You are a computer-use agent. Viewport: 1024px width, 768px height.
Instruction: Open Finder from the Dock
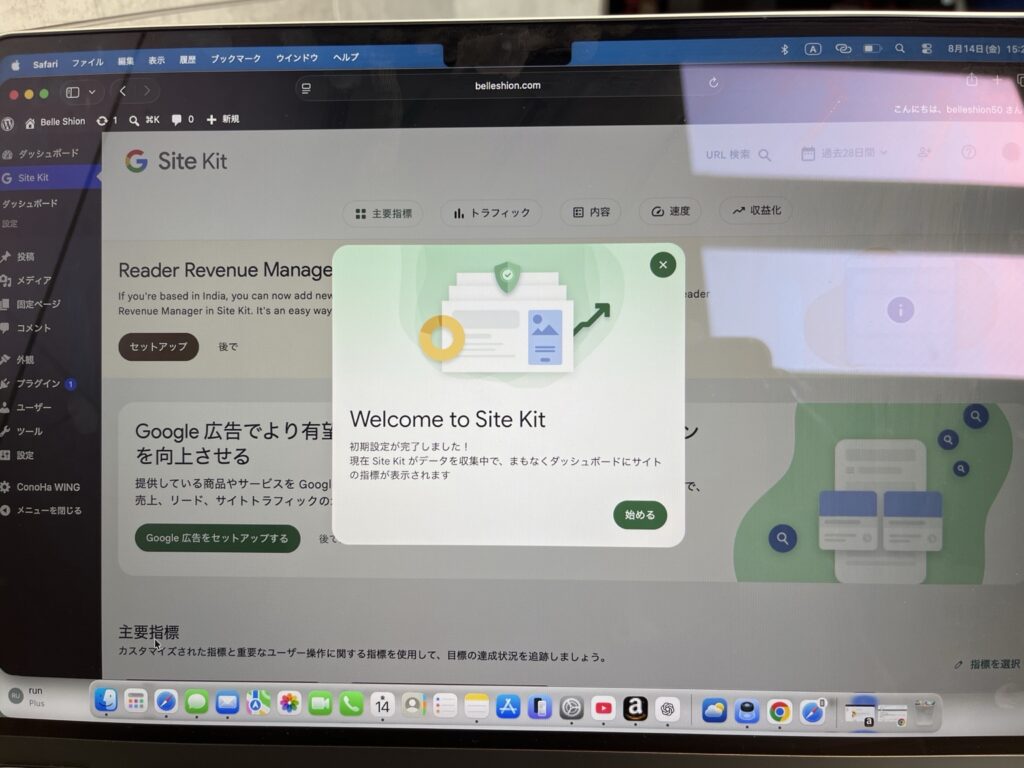pos(106,701)
